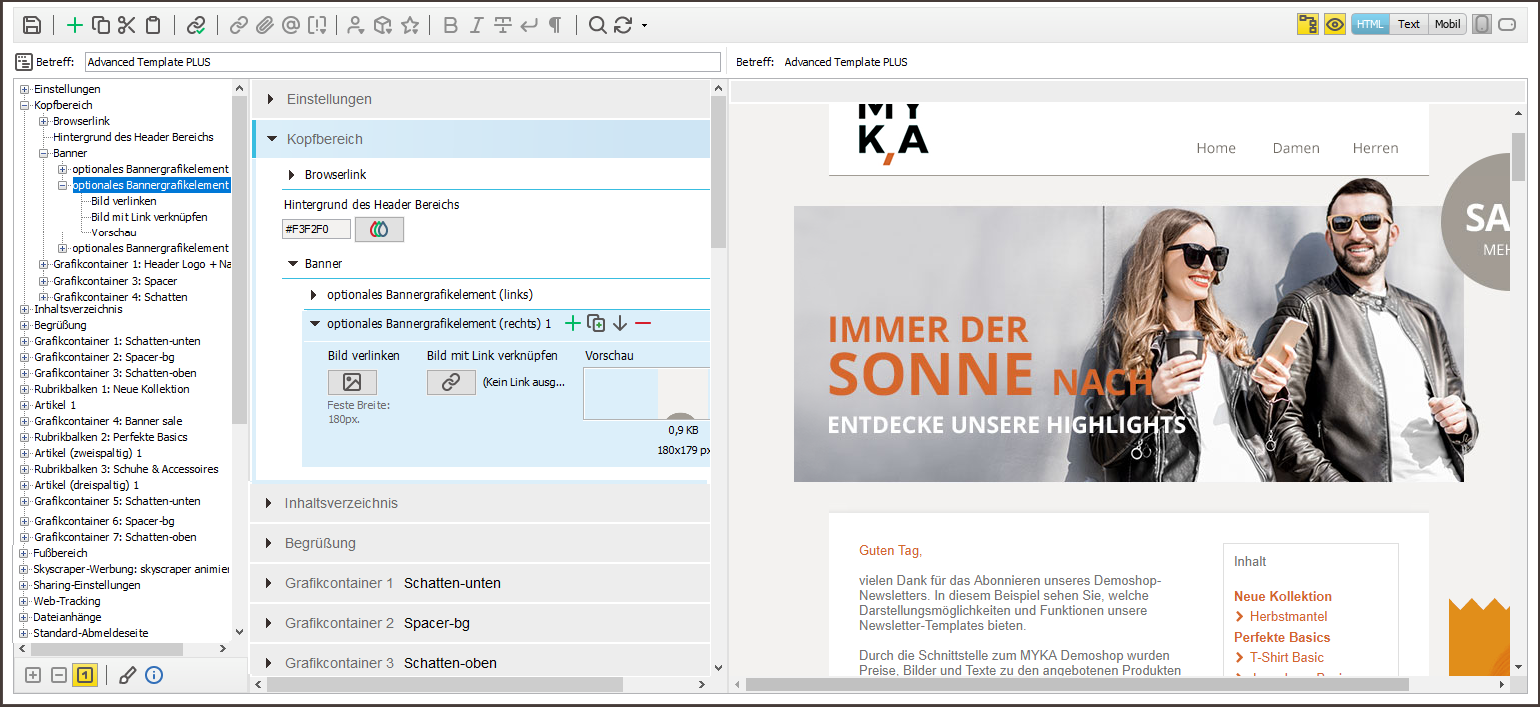Run the link check icon with green checkmark

tap(196, 25)
